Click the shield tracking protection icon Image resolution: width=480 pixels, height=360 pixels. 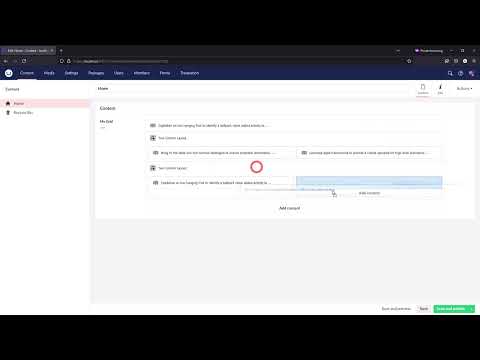point(62,61)
